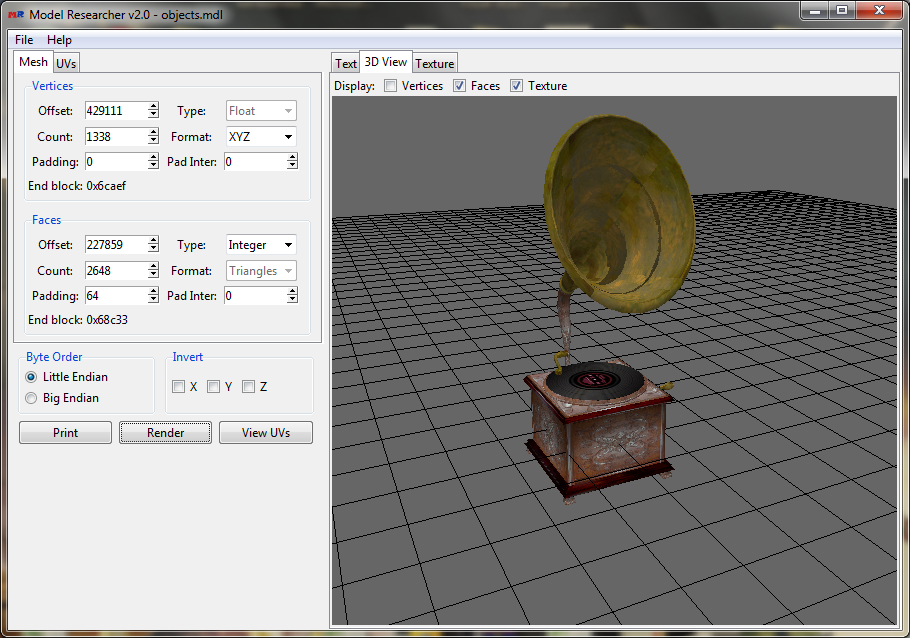Screen dimensions: 910x638
Task: Enable Invert X checkbox
Action: point(178,387)
